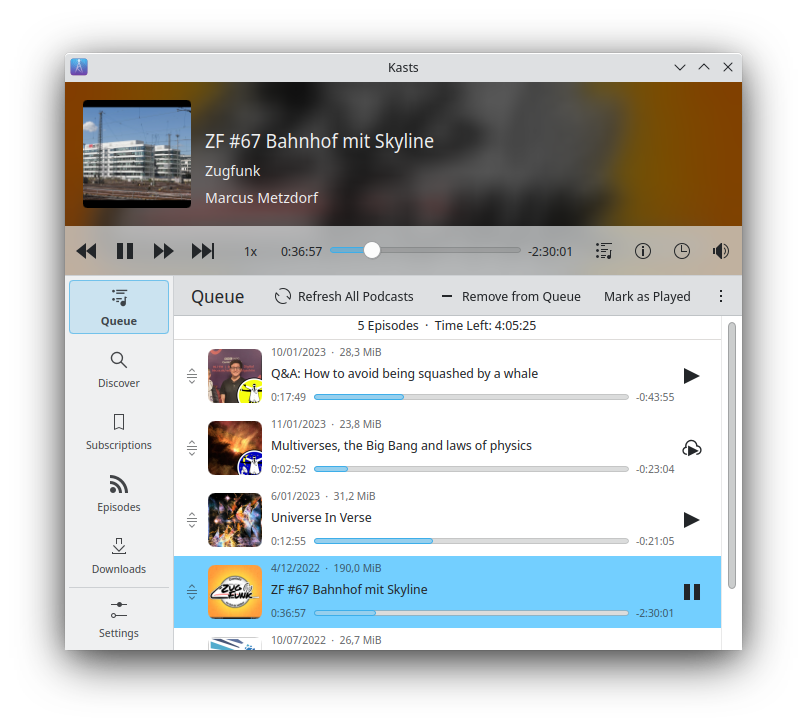Select 'ZF #67 Bahnhof mit Skyline' in the queue
The width and height of the screenshot is (807, 727).
click(x=349, y=590)
